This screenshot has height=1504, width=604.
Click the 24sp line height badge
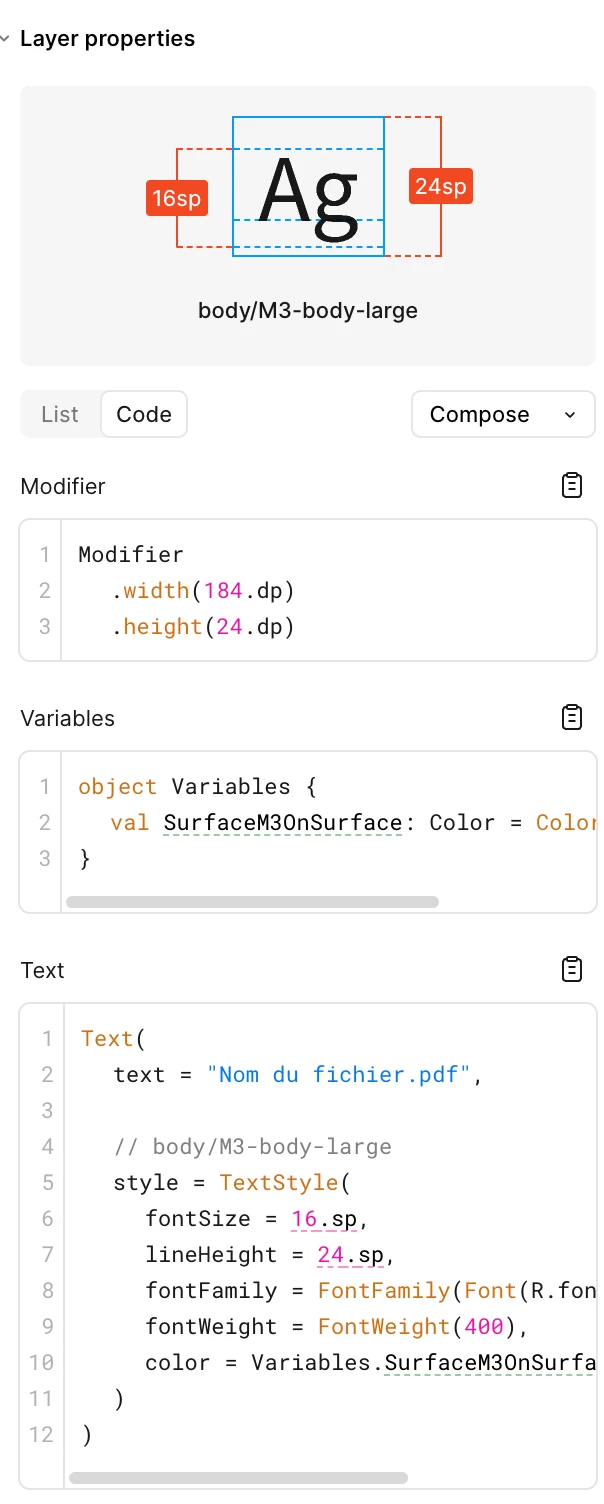pyautogui.click(x=441, y=186)
